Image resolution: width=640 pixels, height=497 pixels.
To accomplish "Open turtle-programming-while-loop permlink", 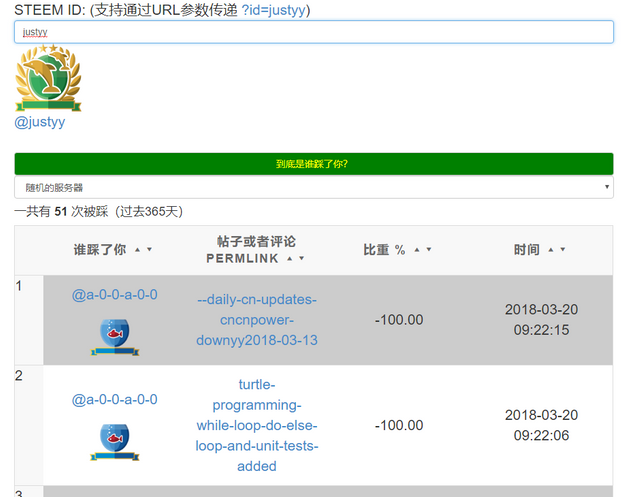I will [257, 425].
